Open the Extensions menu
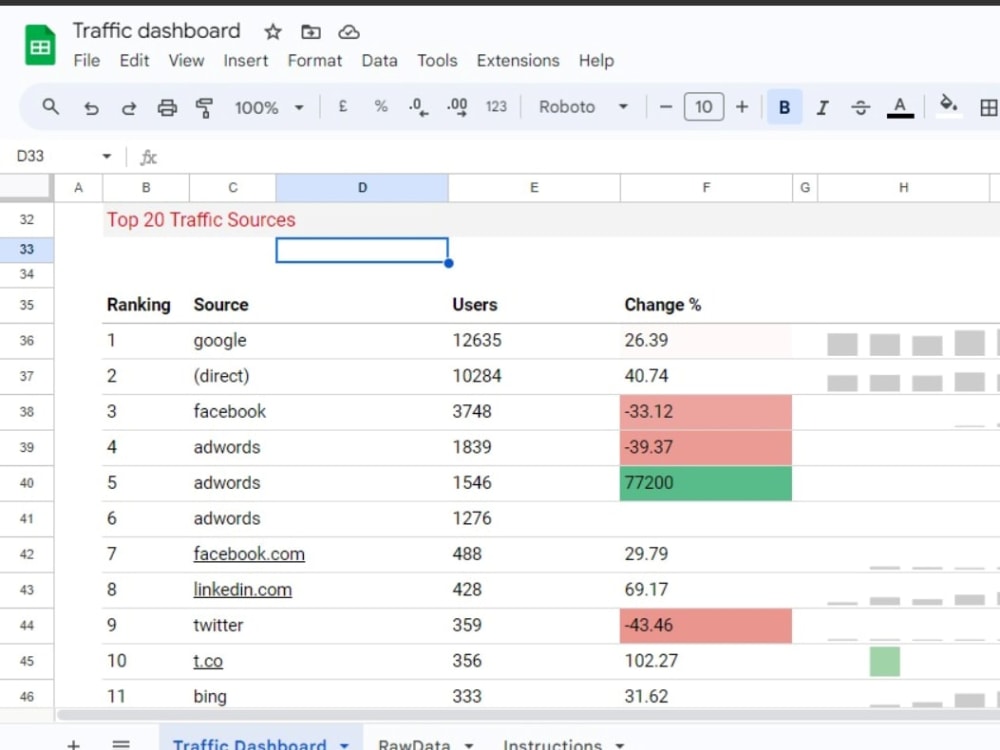The height and width of the screenshot is (750, 1000). click(x=518, y=61)
